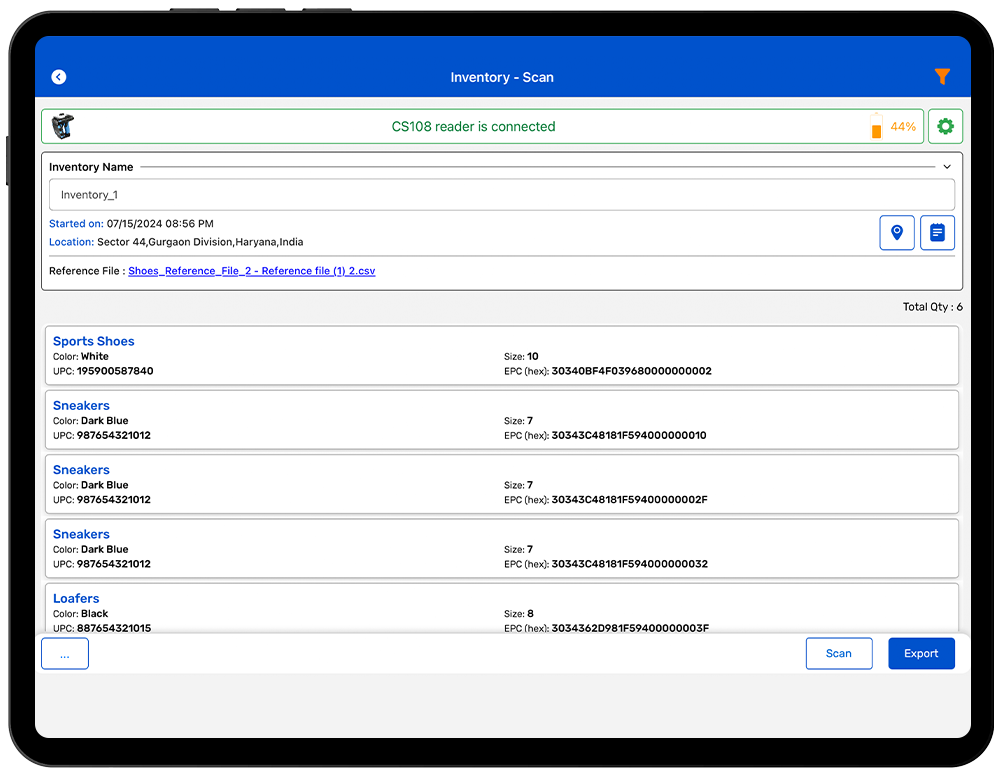Screen dimensions: 1000x774
Task: Open the more options ellipsis button
Action: [x=65, y=654]
